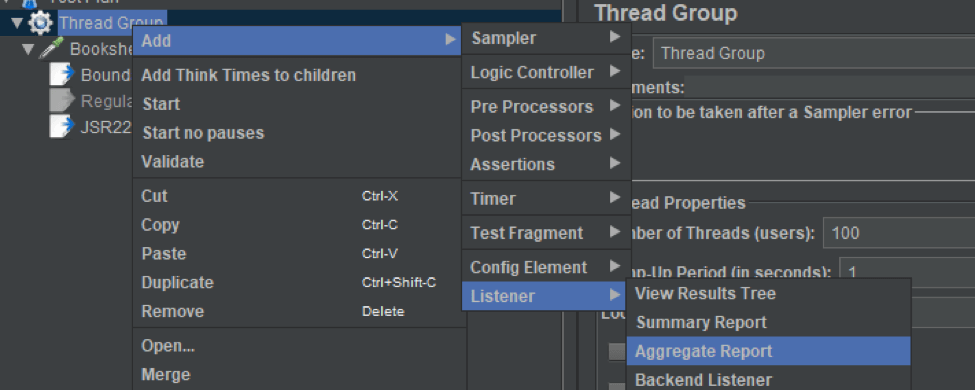Expand the Timer submenu
Screen dimensions: 975x390
coord(546,199)
